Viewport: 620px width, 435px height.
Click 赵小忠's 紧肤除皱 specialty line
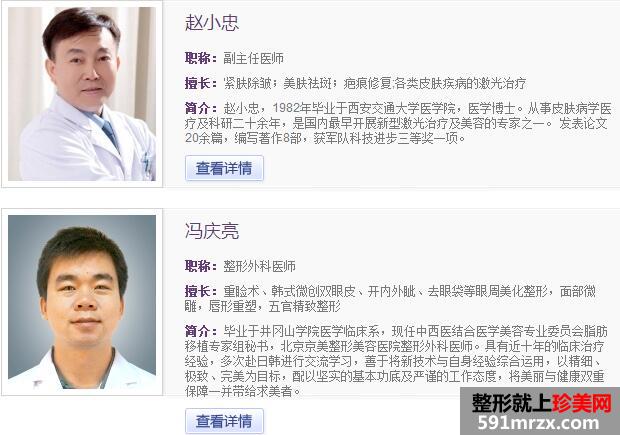(374, 83)
